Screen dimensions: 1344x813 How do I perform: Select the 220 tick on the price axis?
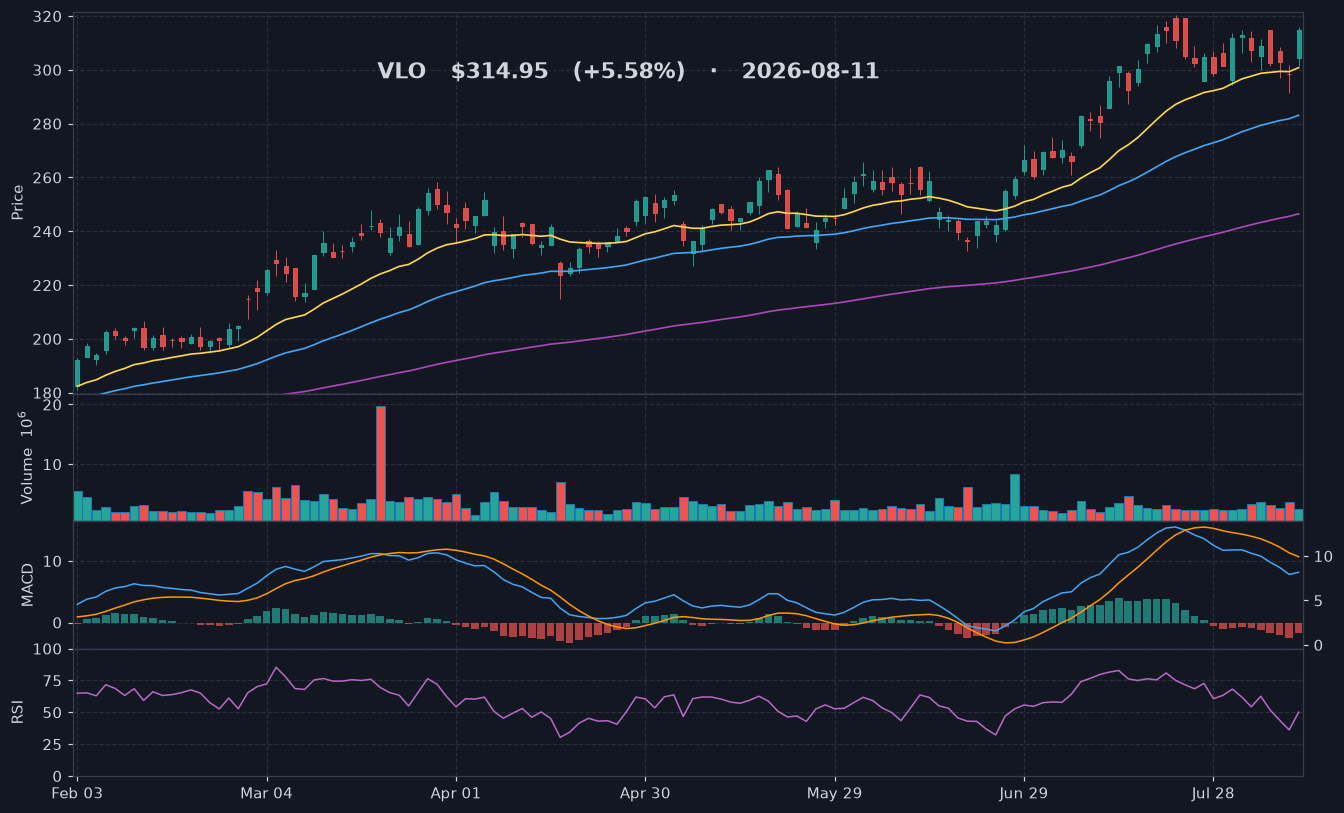[x=49, y=286]
